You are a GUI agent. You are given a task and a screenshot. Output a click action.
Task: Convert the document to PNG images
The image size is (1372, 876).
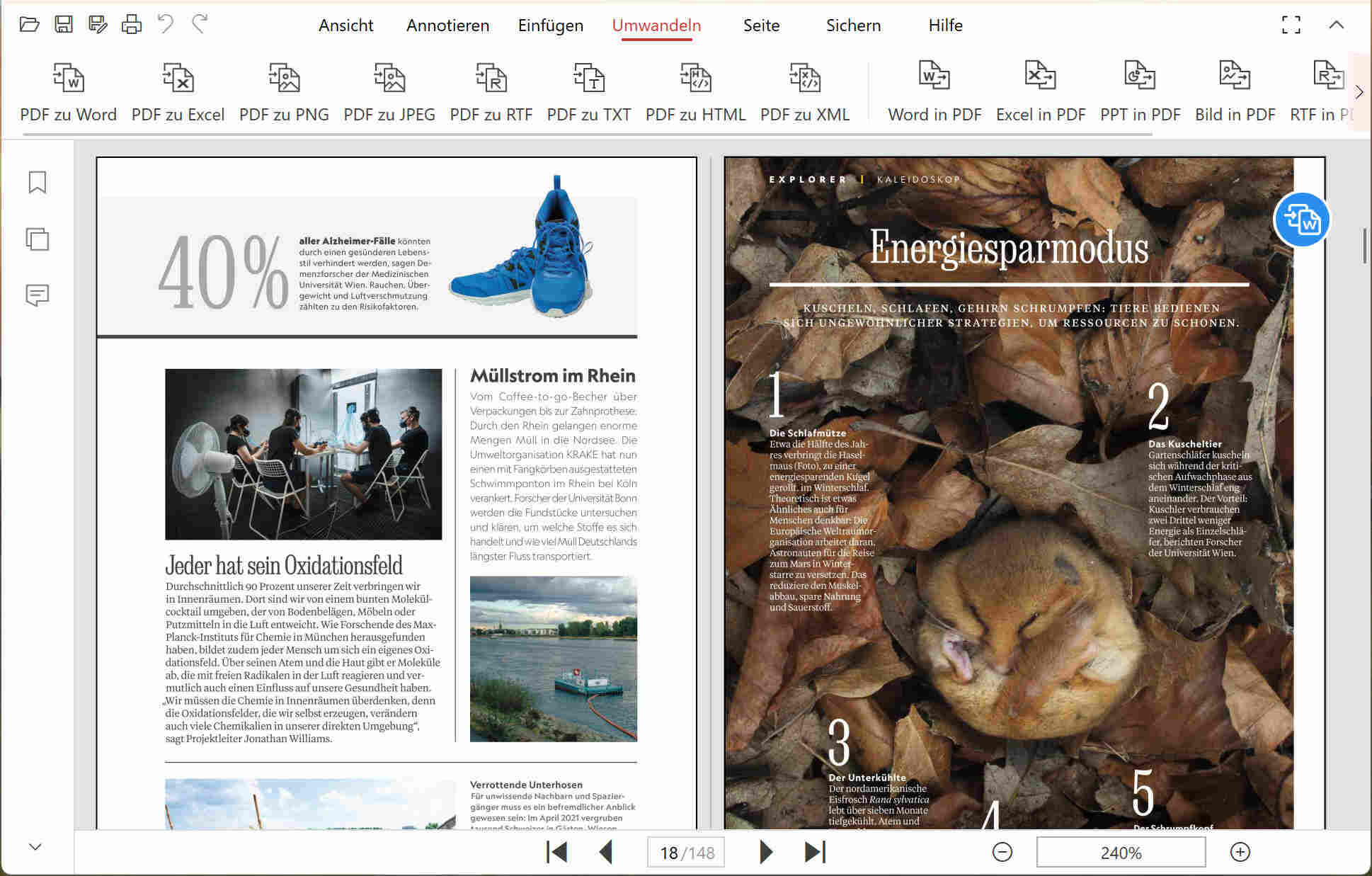click(x=284, y=92)
